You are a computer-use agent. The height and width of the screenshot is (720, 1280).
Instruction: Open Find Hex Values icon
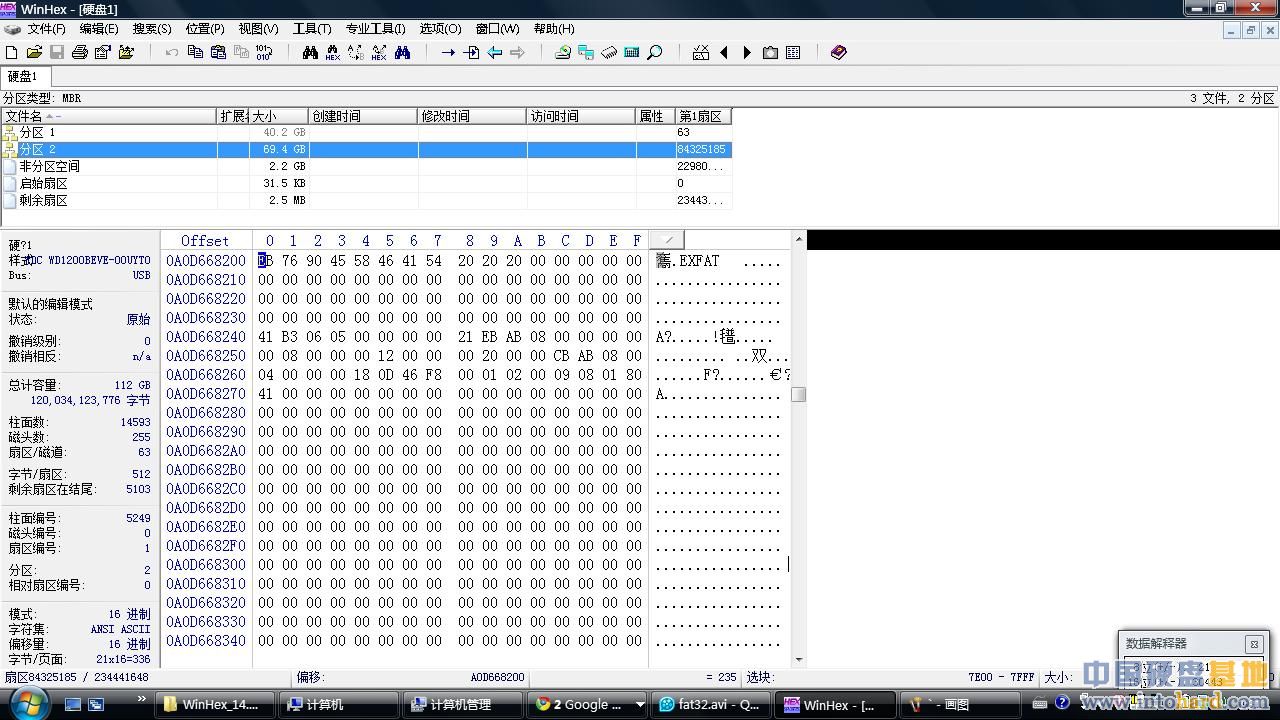[x=333, y=52]
